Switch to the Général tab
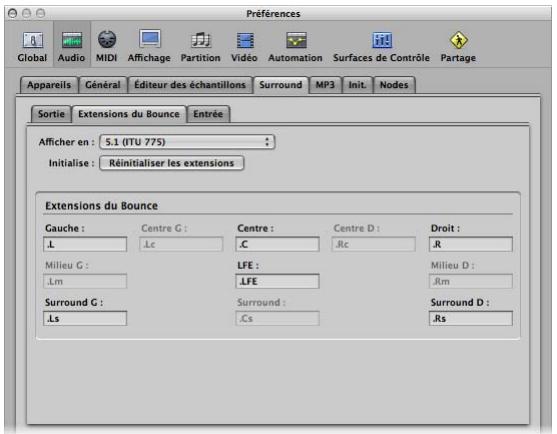 (103, 85)
